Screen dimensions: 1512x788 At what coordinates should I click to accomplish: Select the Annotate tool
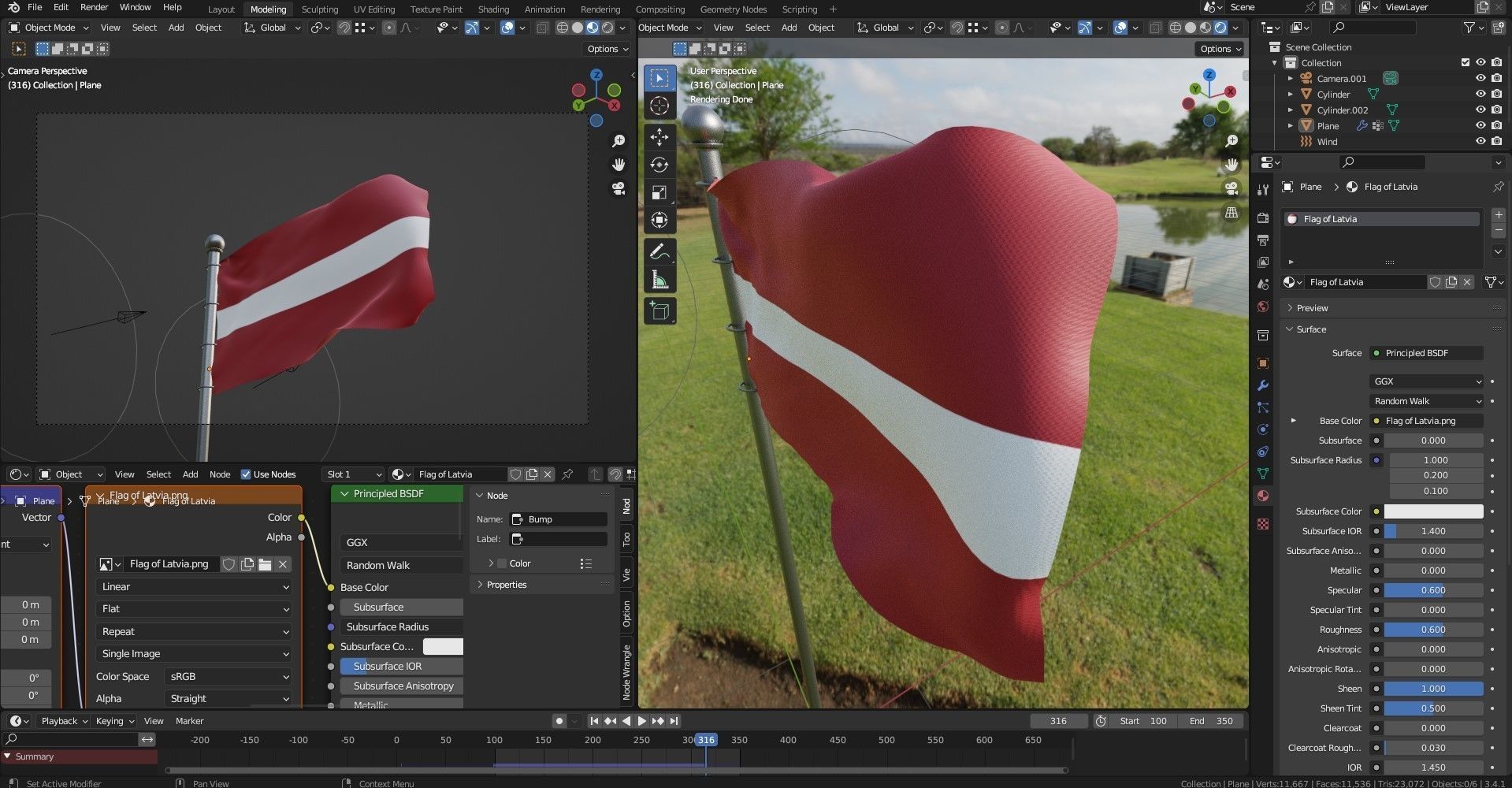[659, 252]
